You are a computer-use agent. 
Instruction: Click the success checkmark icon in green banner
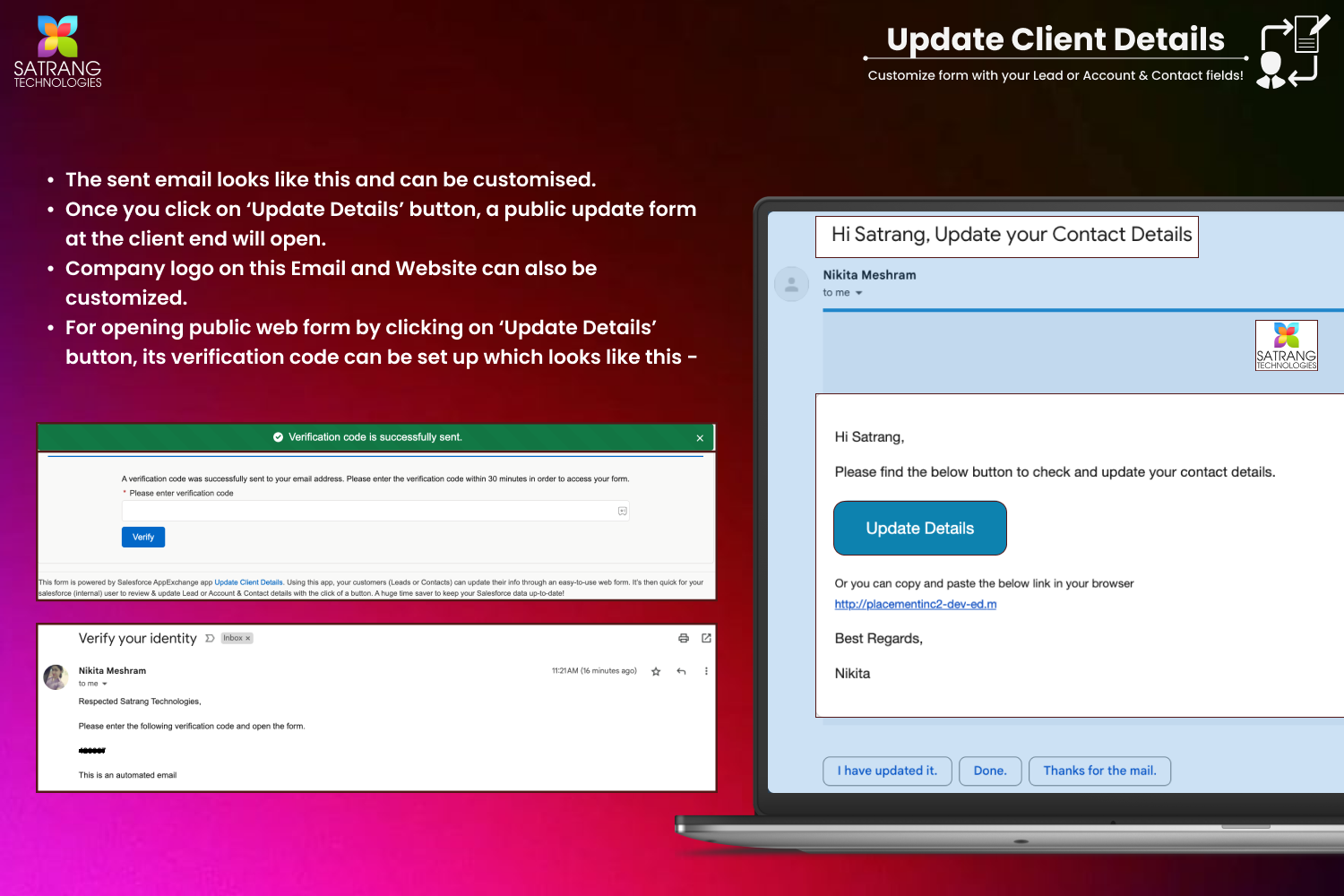tap(278, 437)
